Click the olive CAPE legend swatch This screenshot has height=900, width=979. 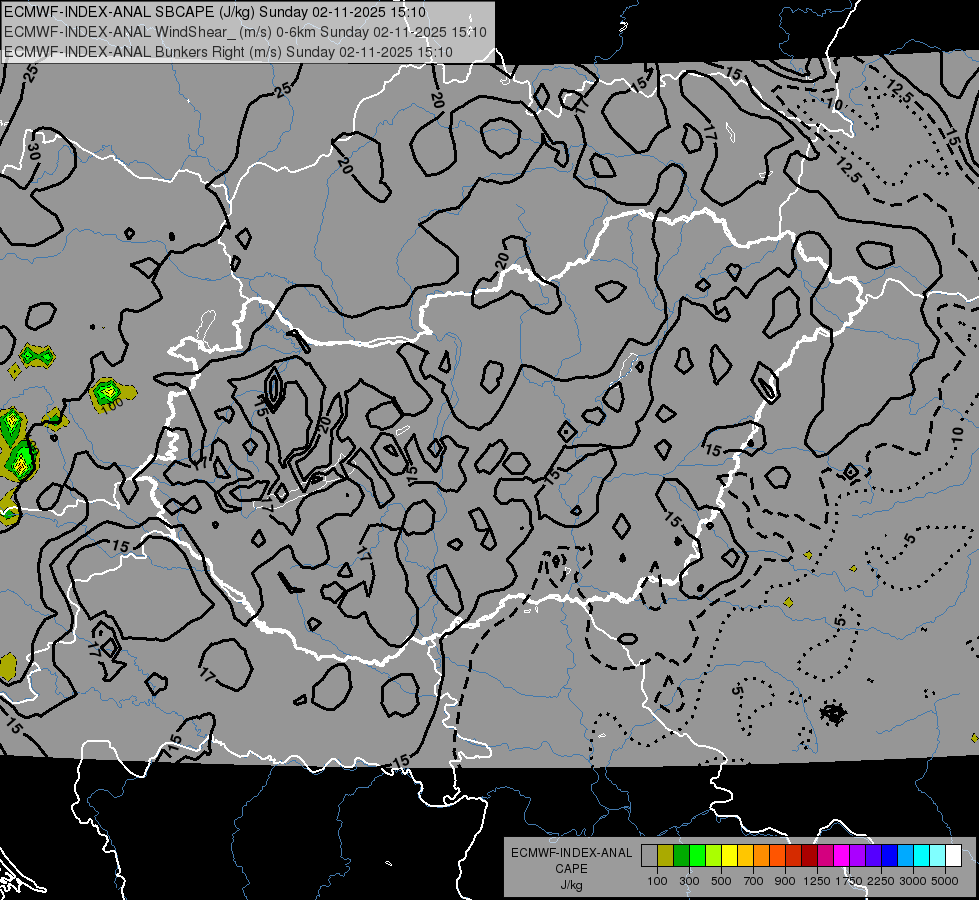point(666,855)
